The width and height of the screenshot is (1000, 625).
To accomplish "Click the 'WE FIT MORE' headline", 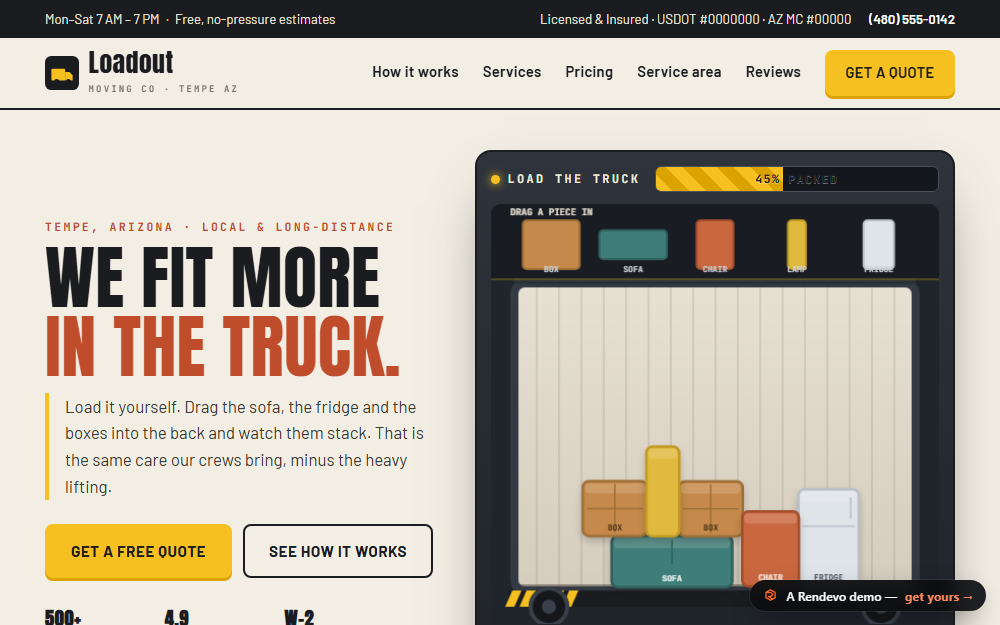I will tap(212, 277).
